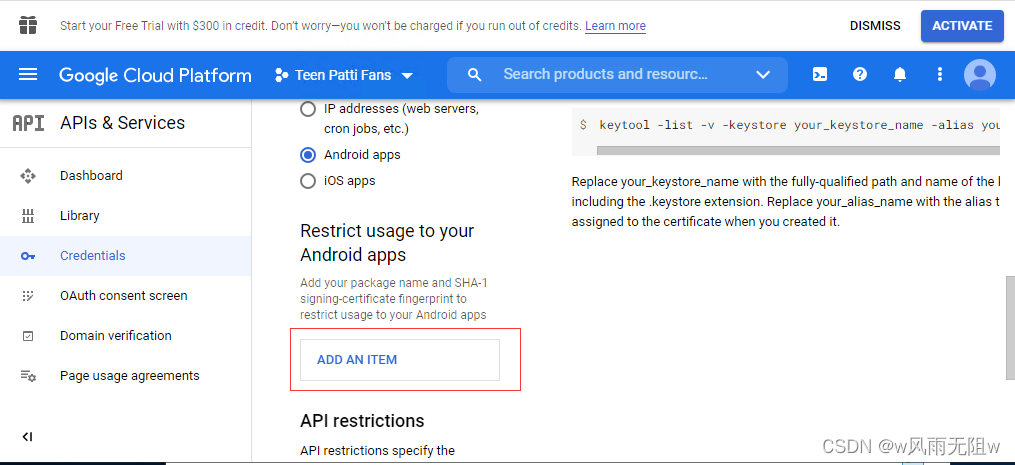Screen dimensions: 1015x465
Task: Click the horizontal scrollbar under keytool command
Action: click(x=797, y=150)
